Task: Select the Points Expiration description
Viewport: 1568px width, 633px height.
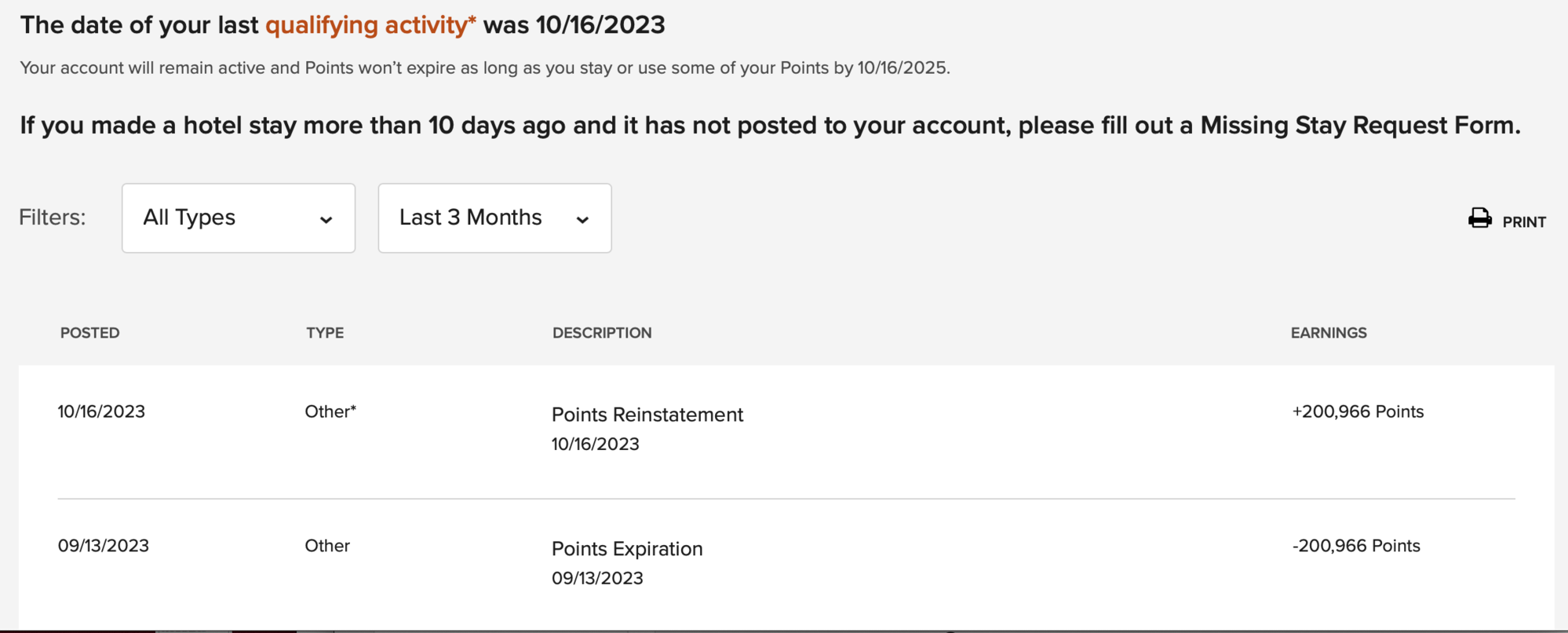Action: click(x=627, y=549)
